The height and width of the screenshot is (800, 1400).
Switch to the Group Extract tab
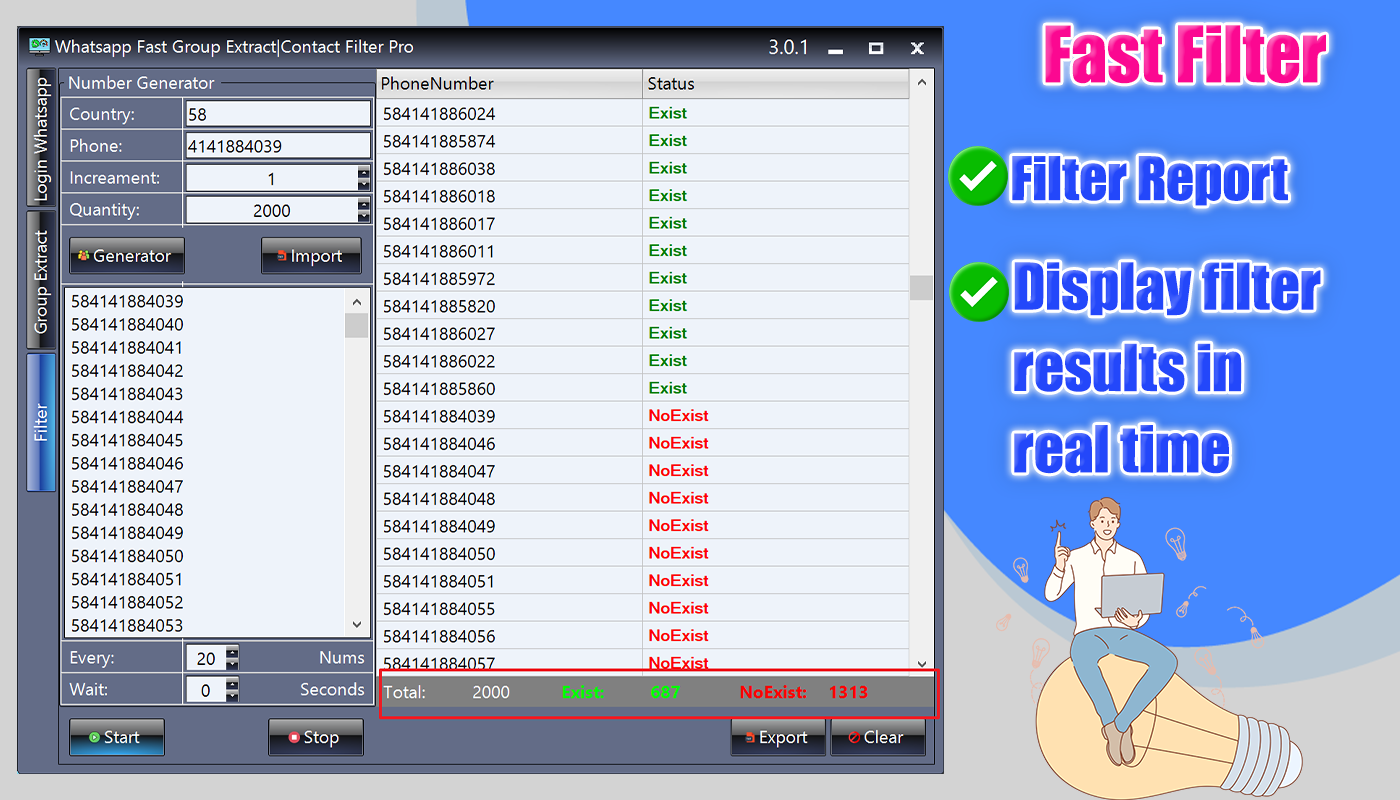41,281
